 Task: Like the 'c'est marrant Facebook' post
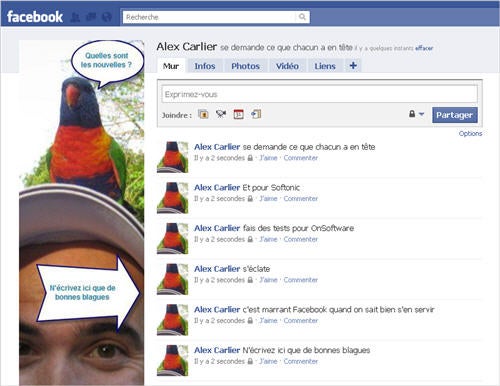pos(268,321)
